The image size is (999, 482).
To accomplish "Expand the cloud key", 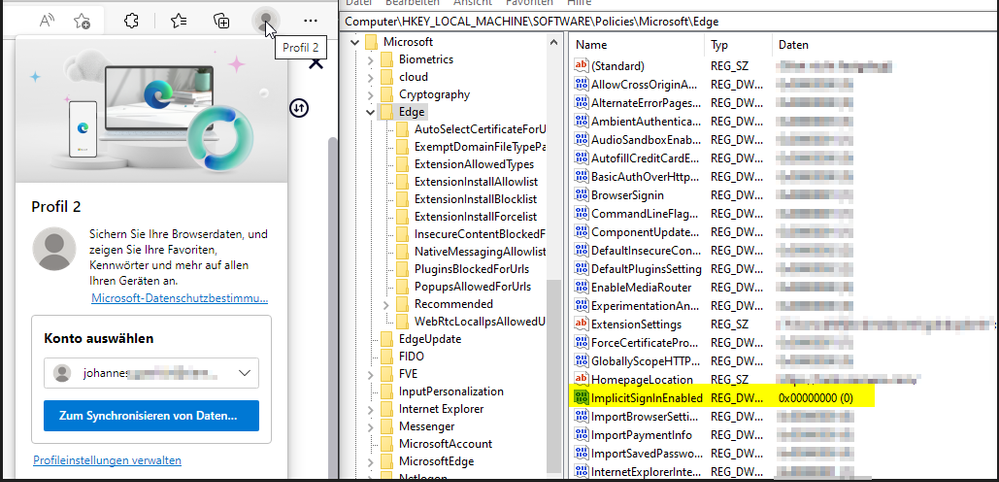I will tap(371, 77).
